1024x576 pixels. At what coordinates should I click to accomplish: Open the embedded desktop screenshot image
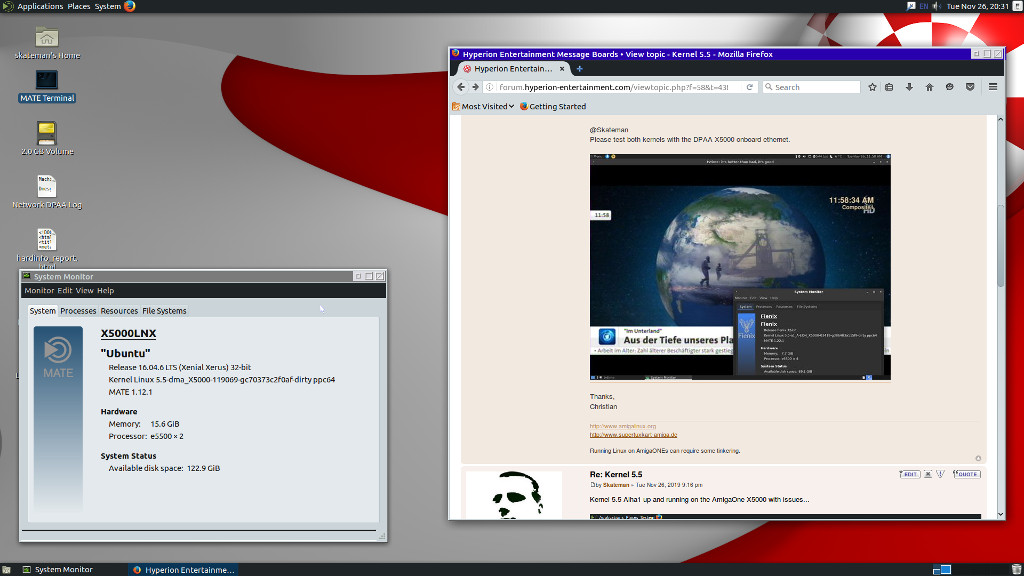[740, 267]
